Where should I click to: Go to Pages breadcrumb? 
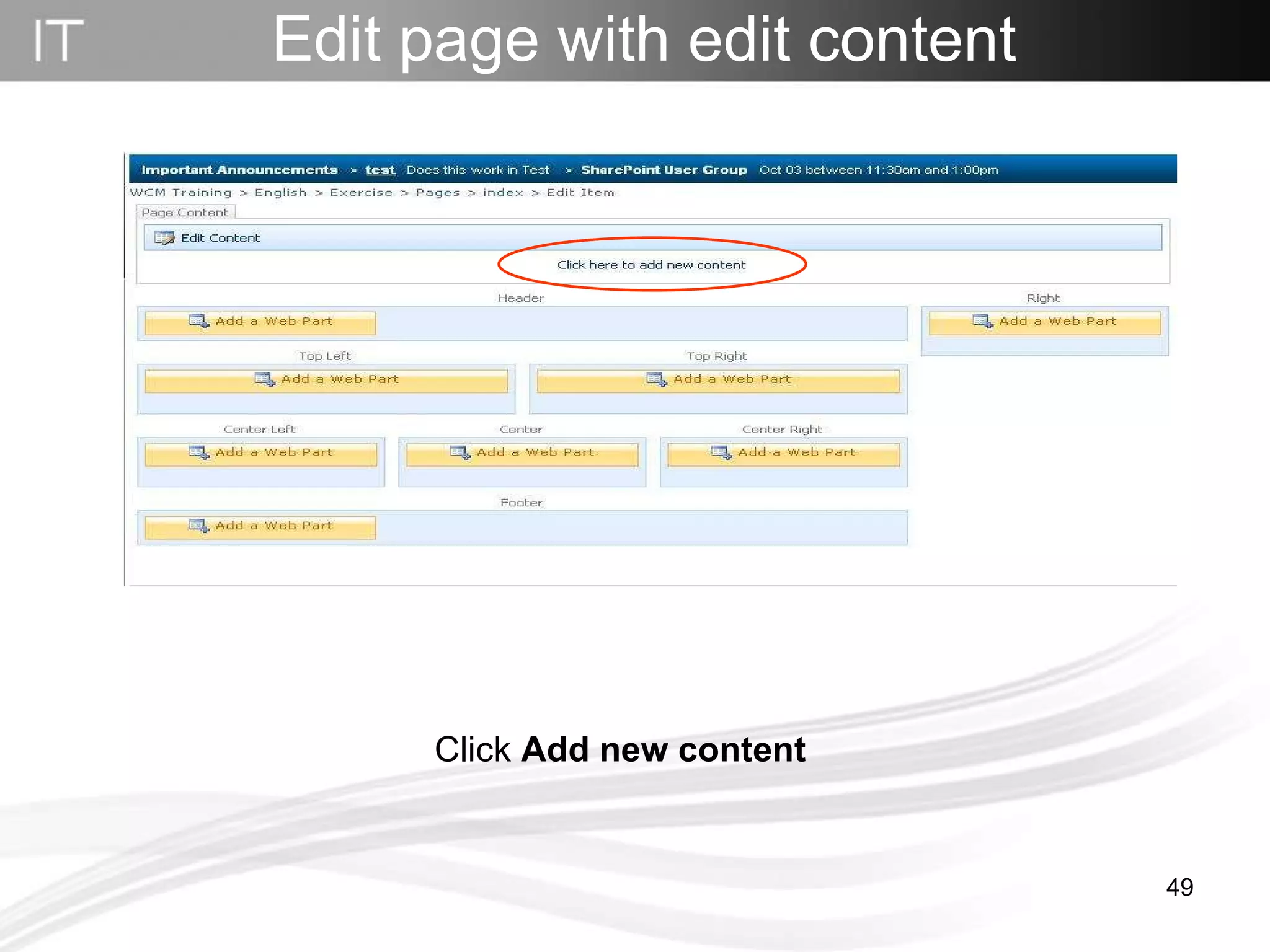pyautogui.click(x=438, y=193)
